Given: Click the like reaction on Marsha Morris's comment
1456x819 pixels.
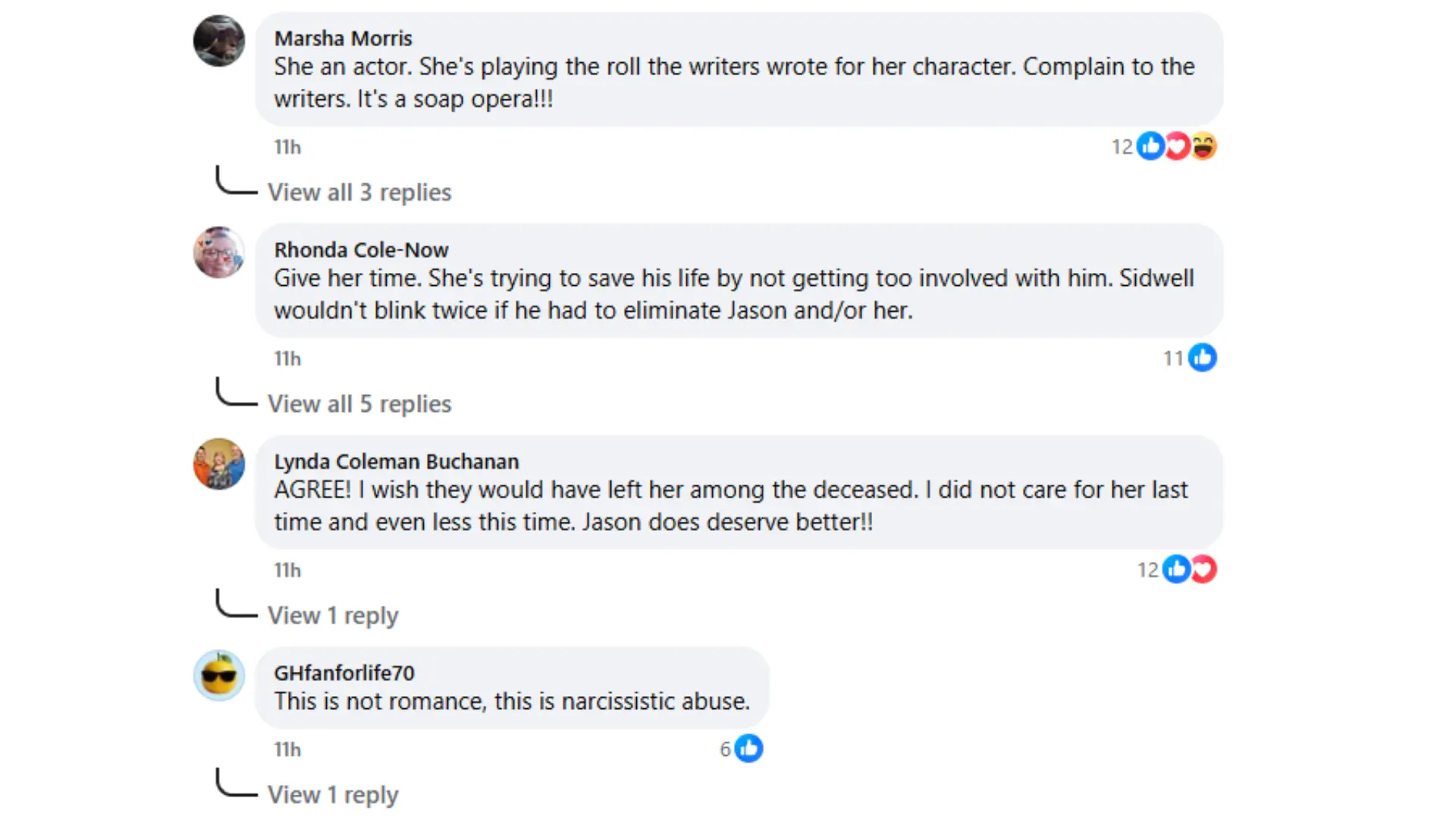Looking at the screenshot, I should pos(1150,146).
